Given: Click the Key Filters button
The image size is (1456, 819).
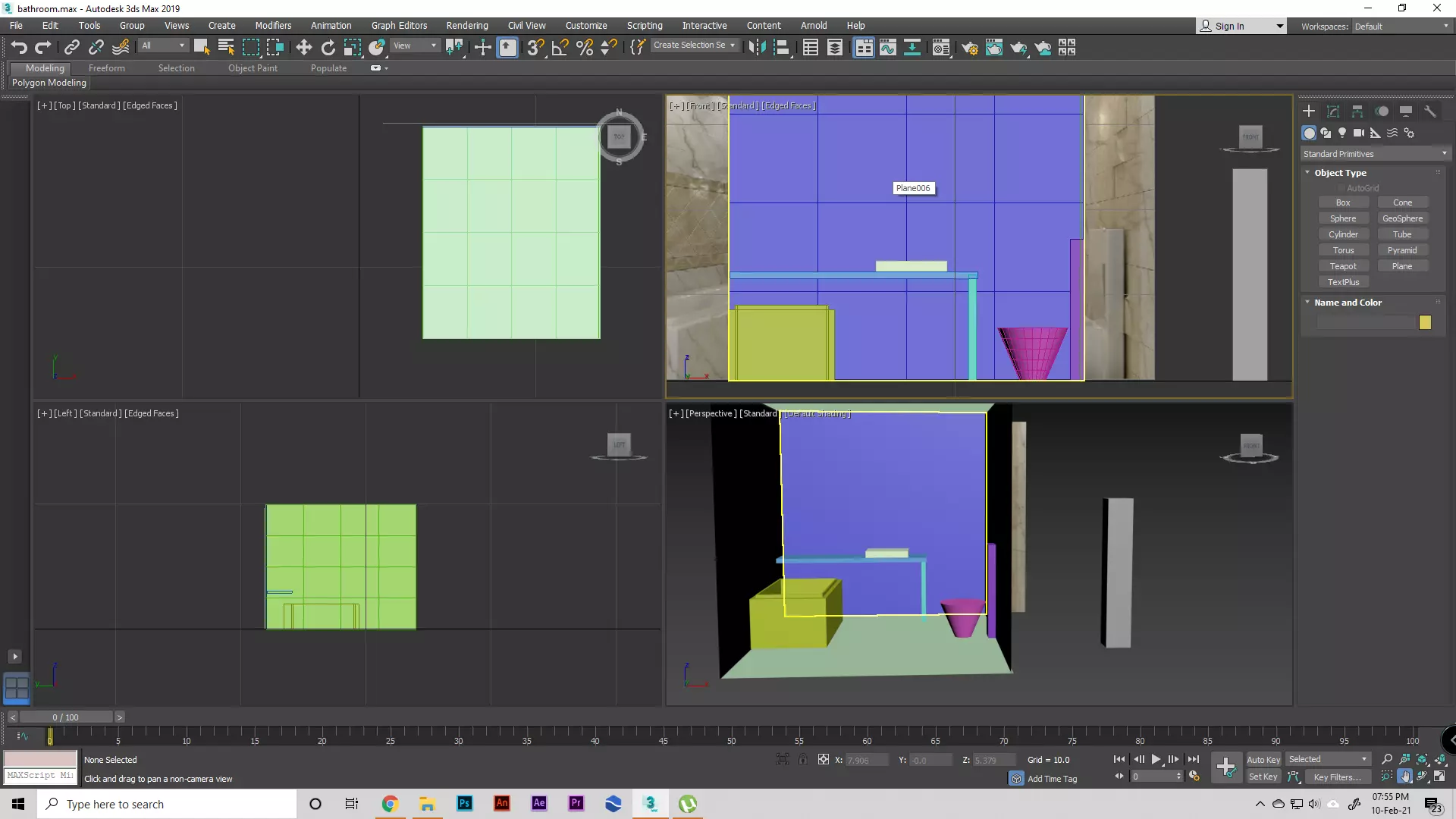Looking at the screenshot, I should [1336, 777].
